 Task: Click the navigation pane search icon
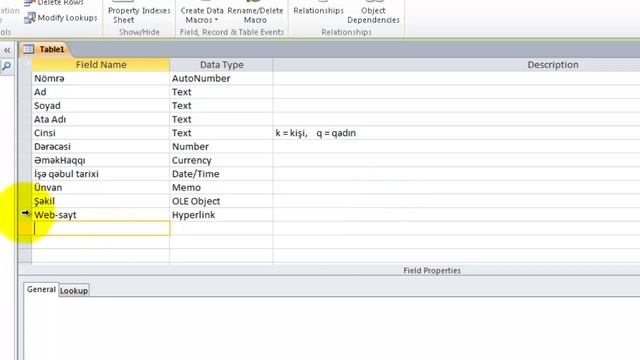7,66
